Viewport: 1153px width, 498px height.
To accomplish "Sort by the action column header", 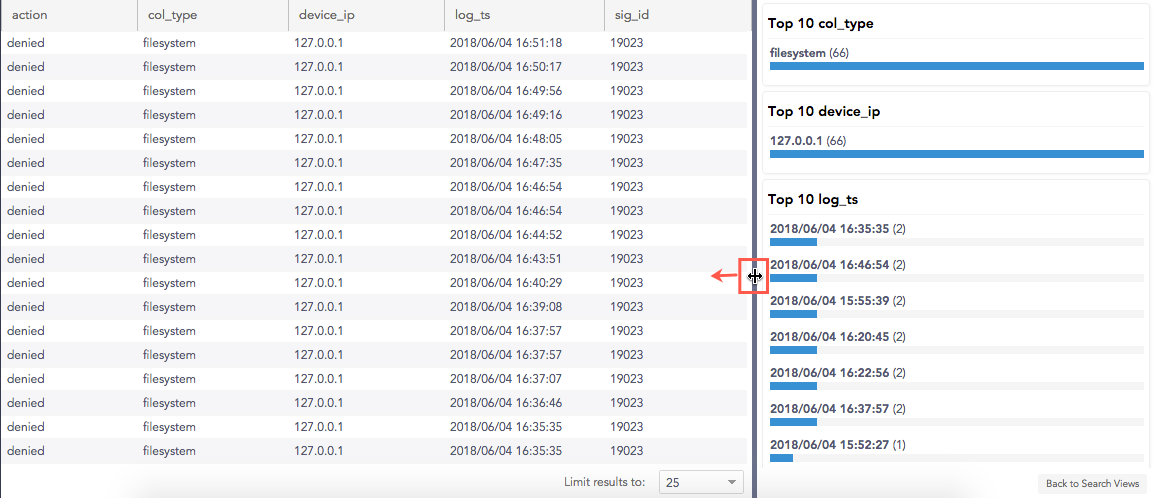I will pyautogui.click(x=30, y=16).
